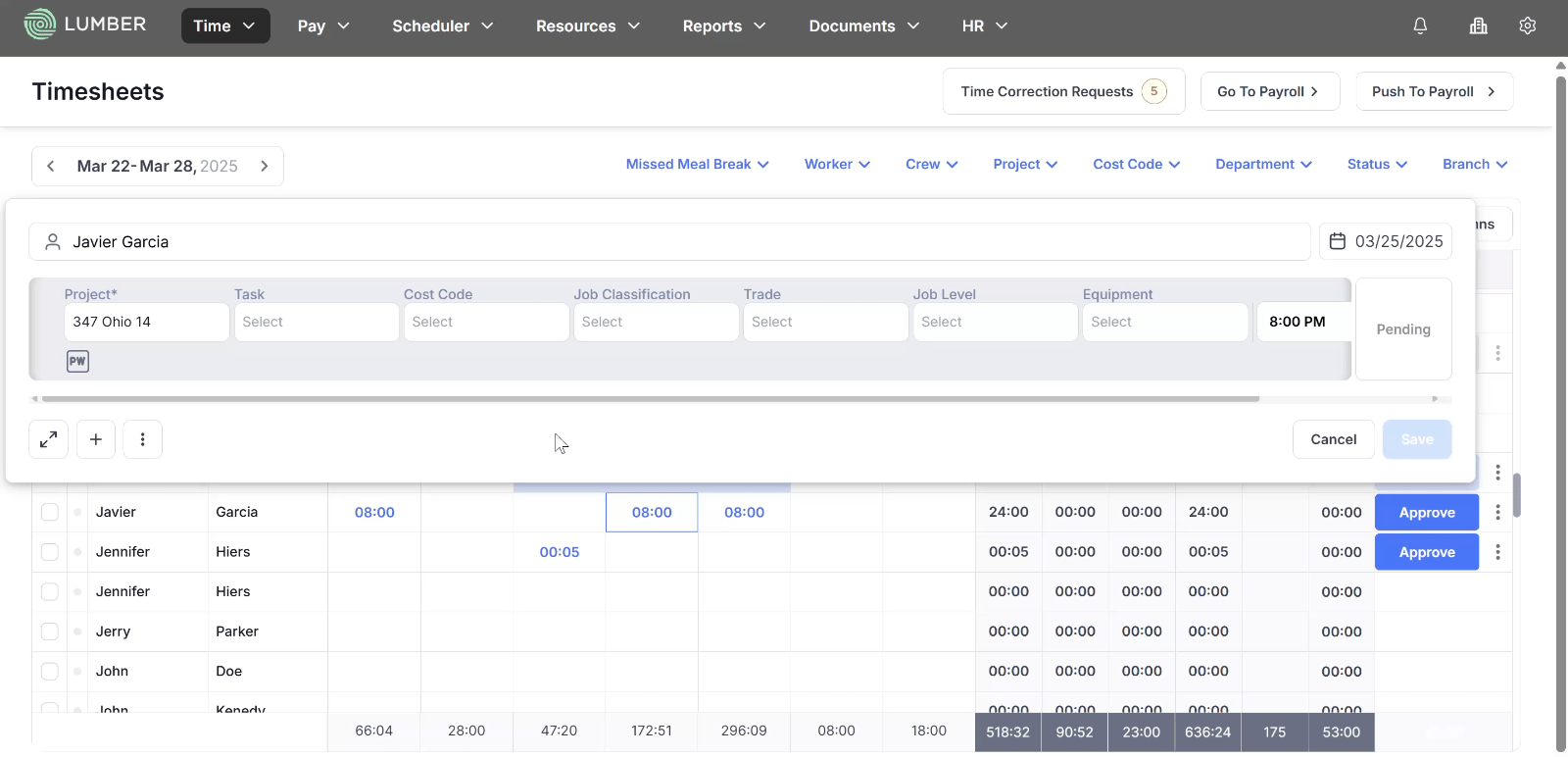
Task: Open the Task select dropdown
Action: (317, 322)
